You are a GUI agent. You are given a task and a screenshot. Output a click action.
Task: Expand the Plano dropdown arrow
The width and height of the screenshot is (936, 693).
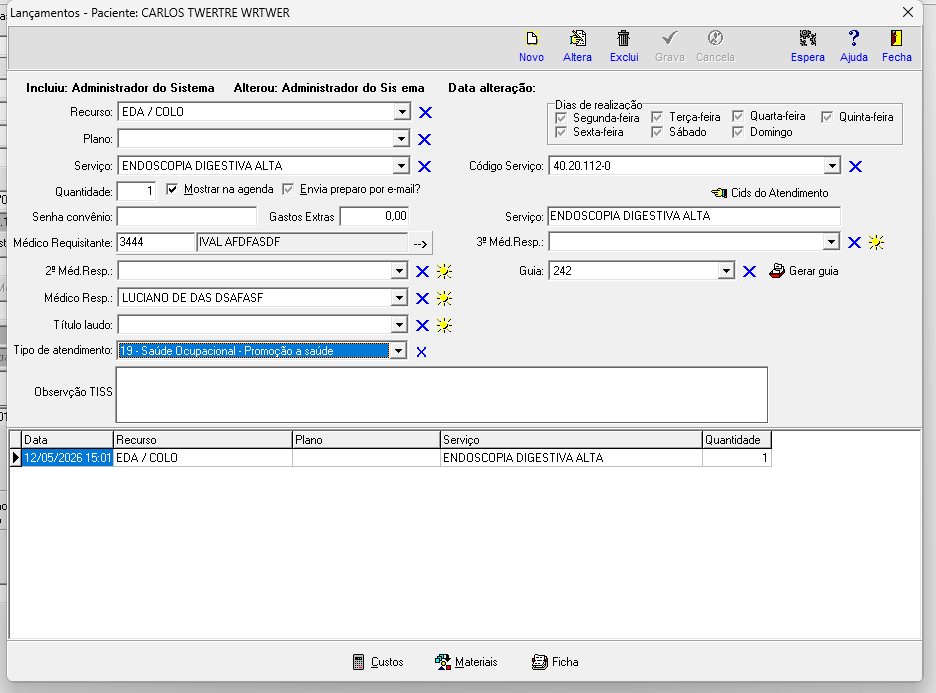coord(401,139)
